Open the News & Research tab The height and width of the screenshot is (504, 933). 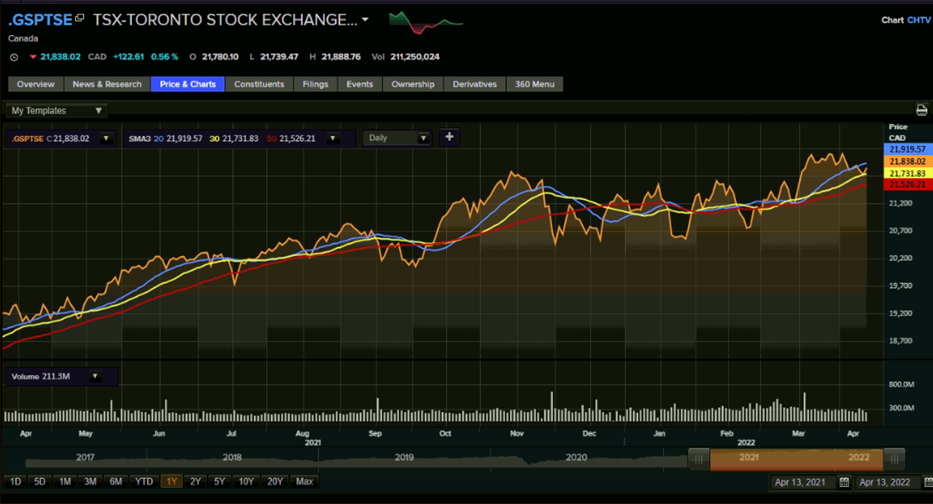(107, 84)
